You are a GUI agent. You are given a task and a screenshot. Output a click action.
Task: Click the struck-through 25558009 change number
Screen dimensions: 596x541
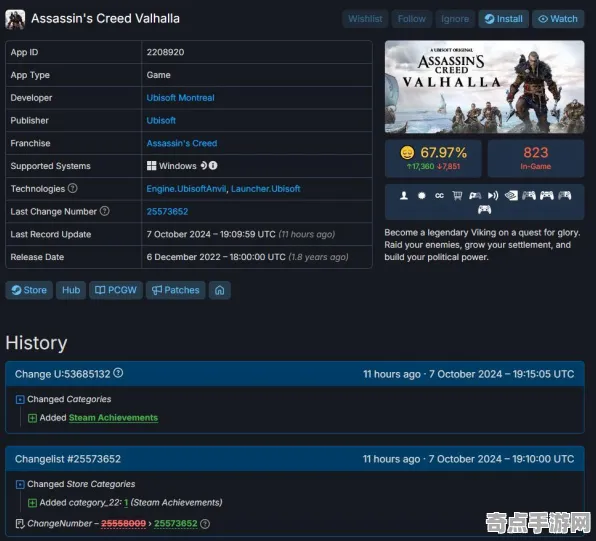pyautogui.click(x=124, y=524)
